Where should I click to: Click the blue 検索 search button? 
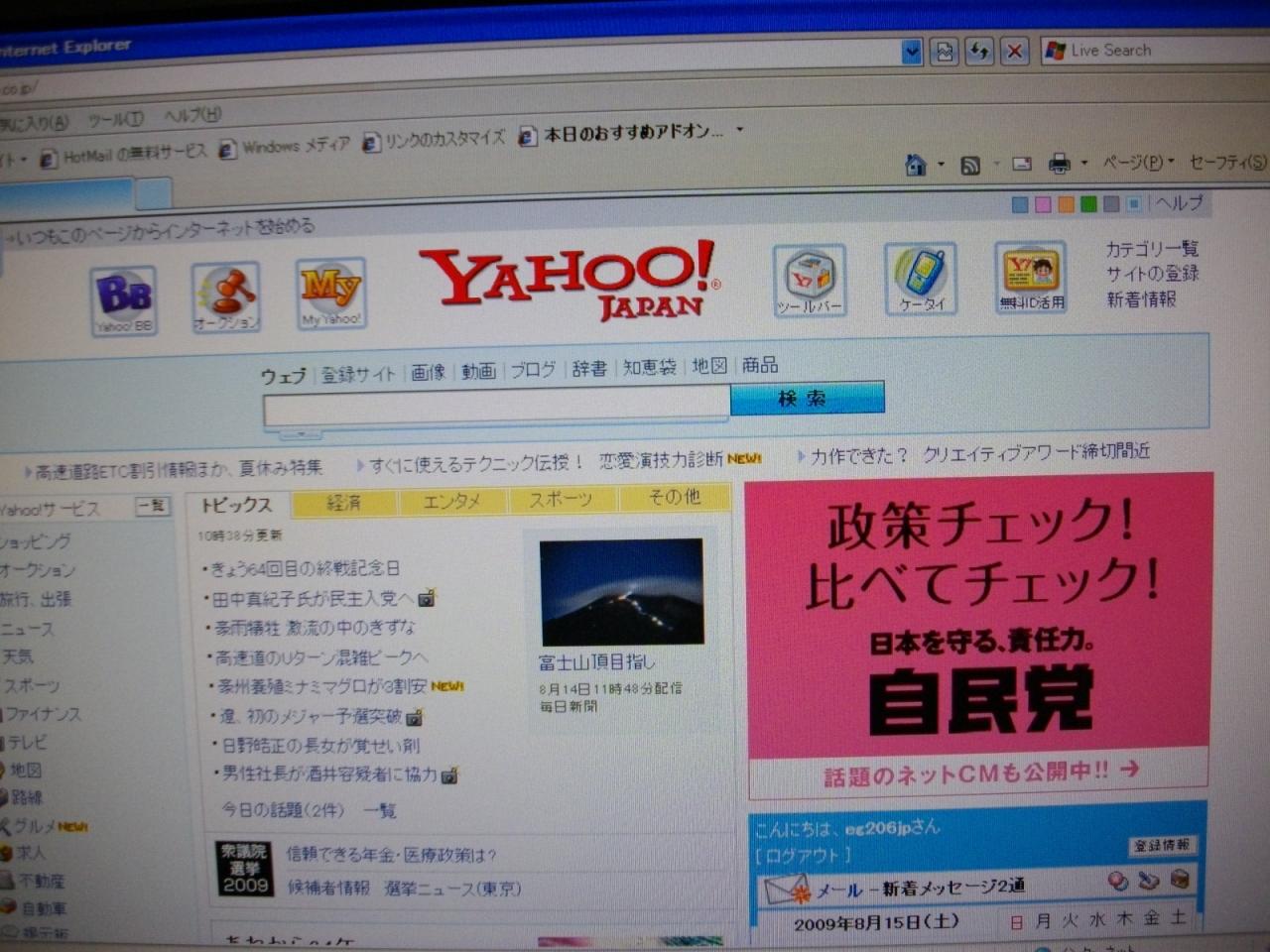coord(807,398)
